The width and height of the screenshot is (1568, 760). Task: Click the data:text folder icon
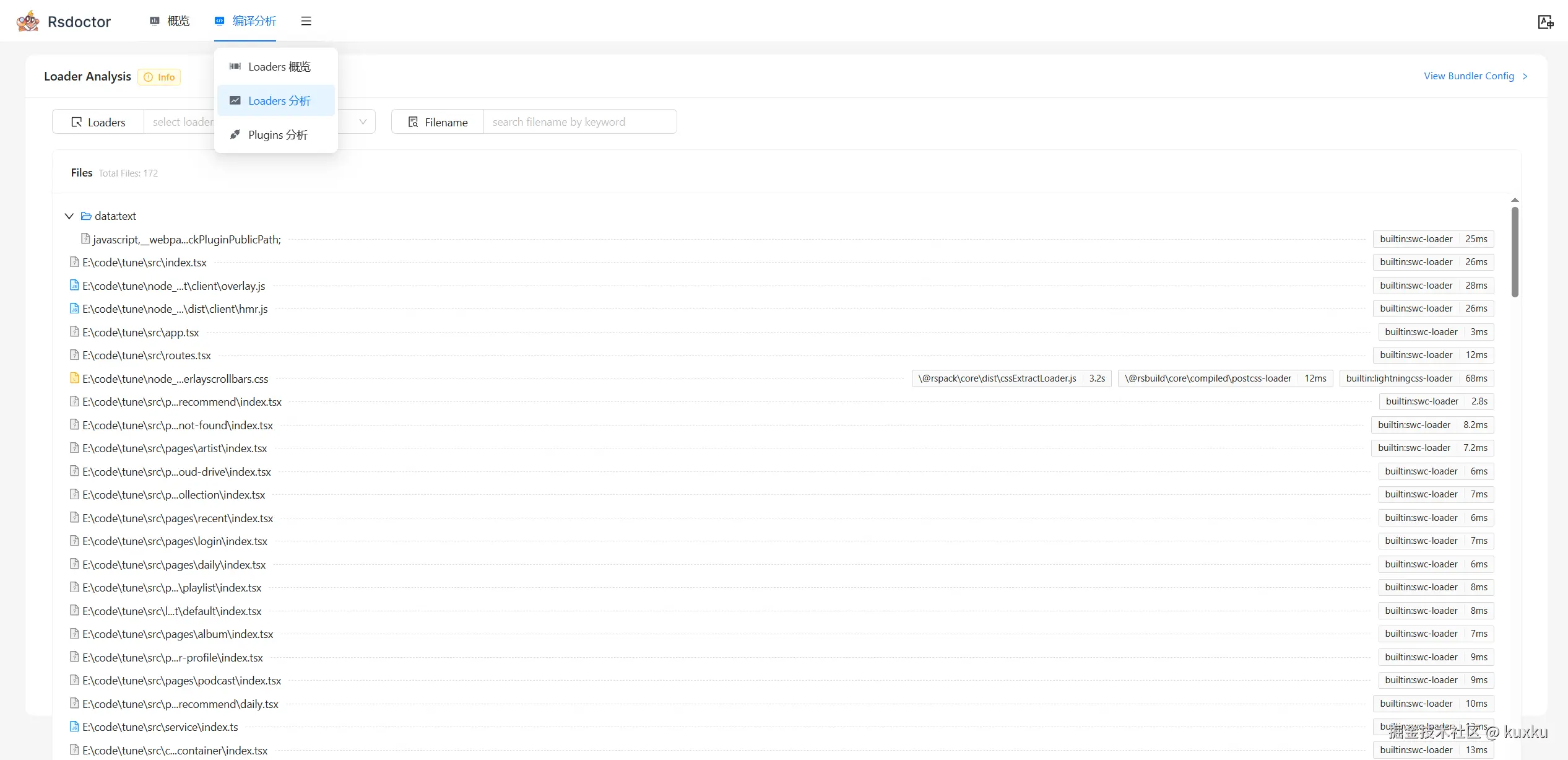point(86,216)
